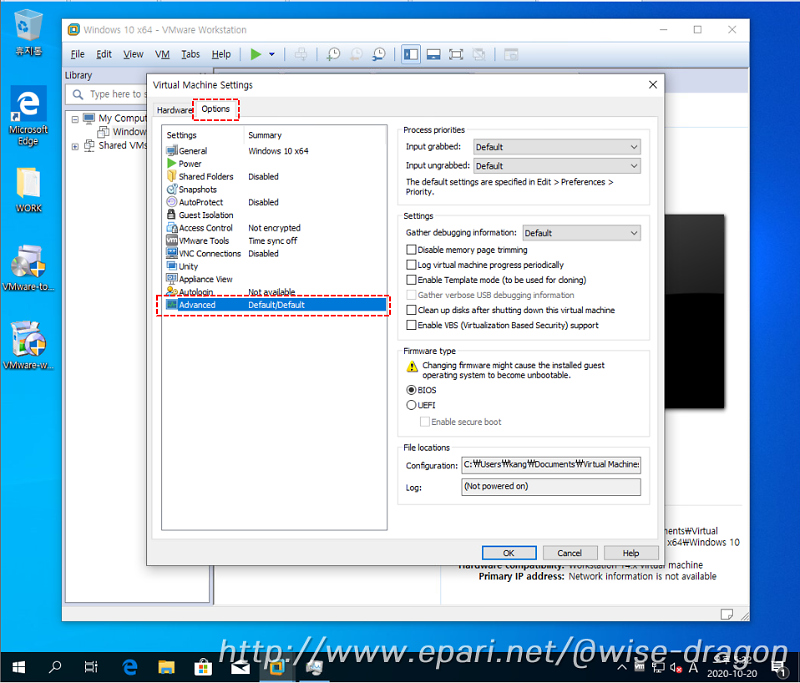Viewport: 800px width, 683px height.
Task: Enable Log virtual machine progress periodically
Action: 411,265
